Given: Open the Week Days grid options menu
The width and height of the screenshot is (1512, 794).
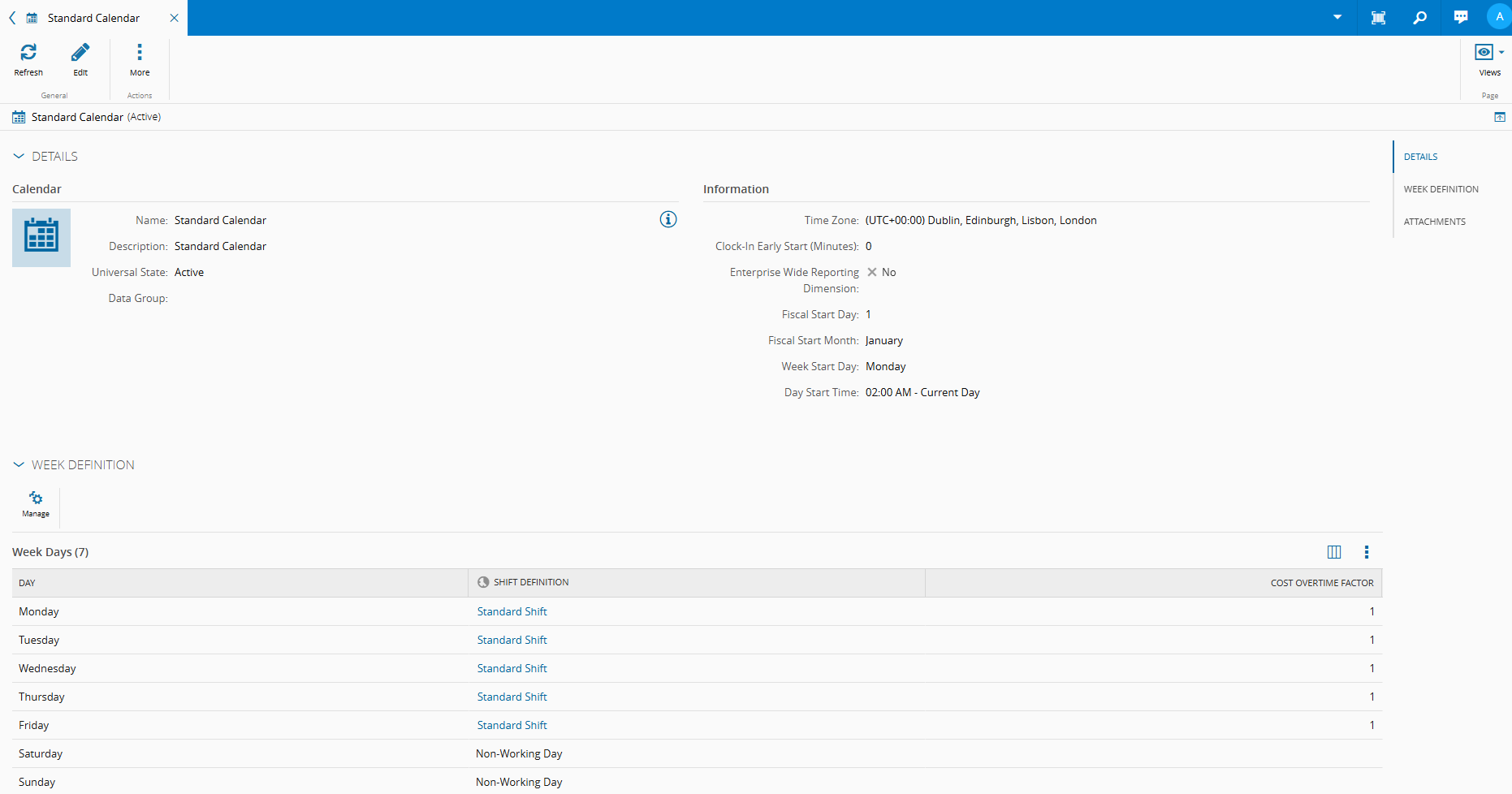Looking at the screenshot, I should pos(1367,553).
